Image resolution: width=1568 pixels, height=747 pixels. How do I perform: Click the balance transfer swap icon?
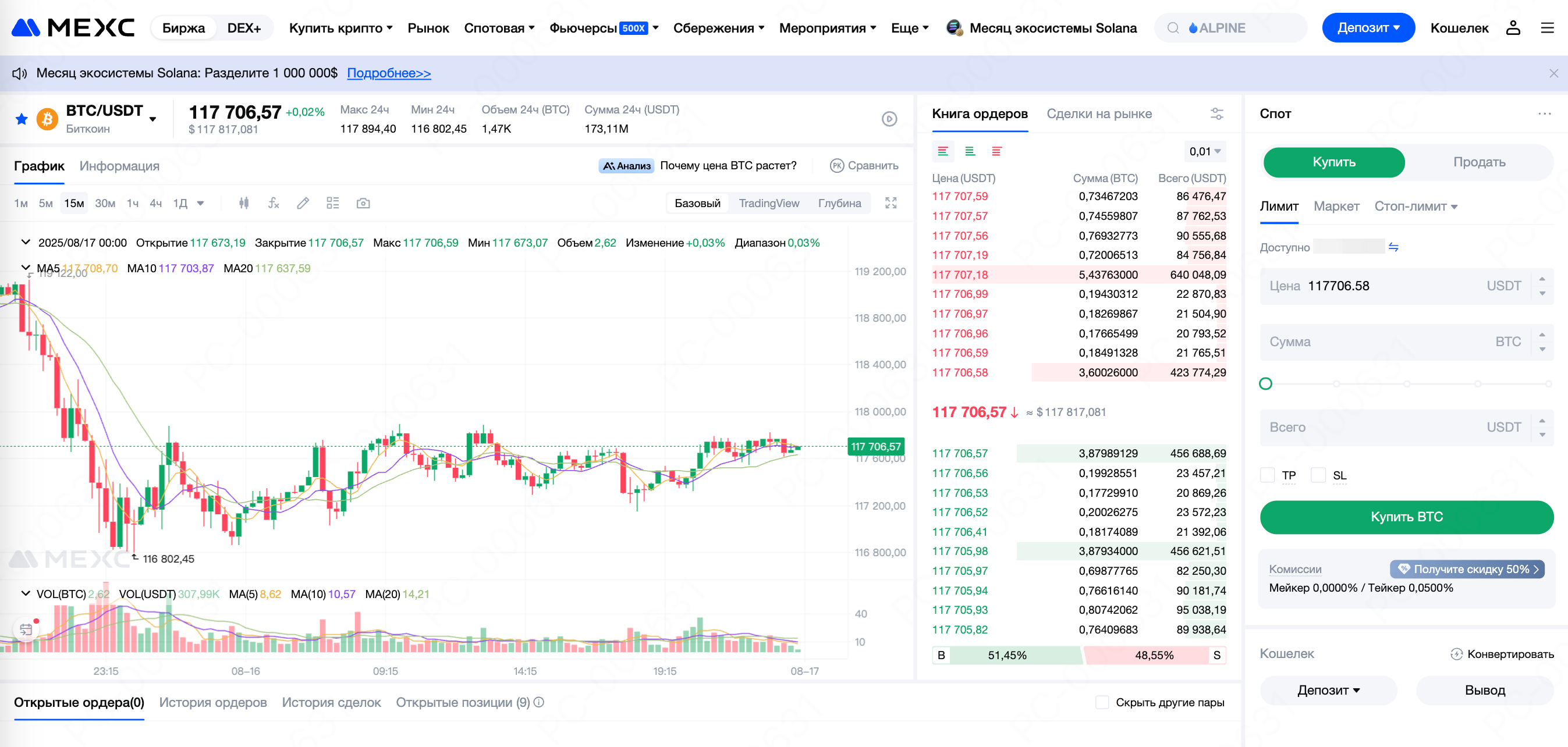click(x=1393, y=247)
